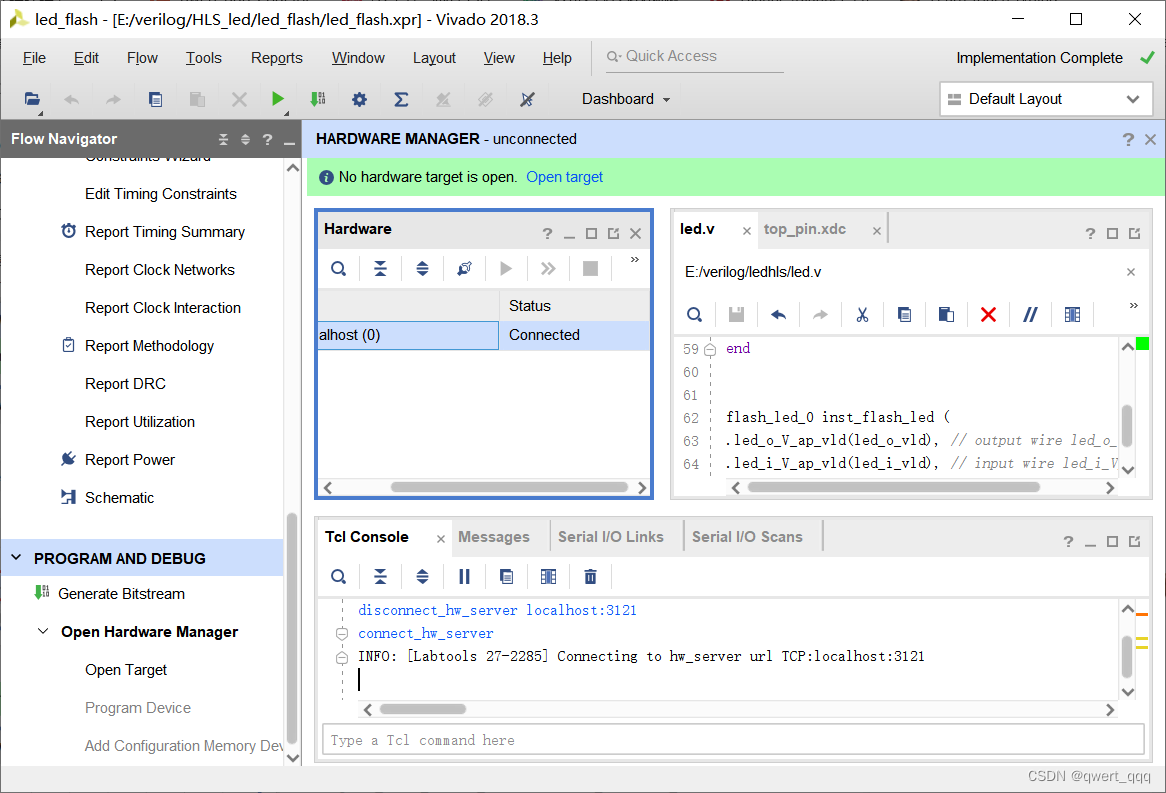Collapse the PROGRAM AND DEBUG section
The height and width of the screenshot is (793, 1166).
16,558
